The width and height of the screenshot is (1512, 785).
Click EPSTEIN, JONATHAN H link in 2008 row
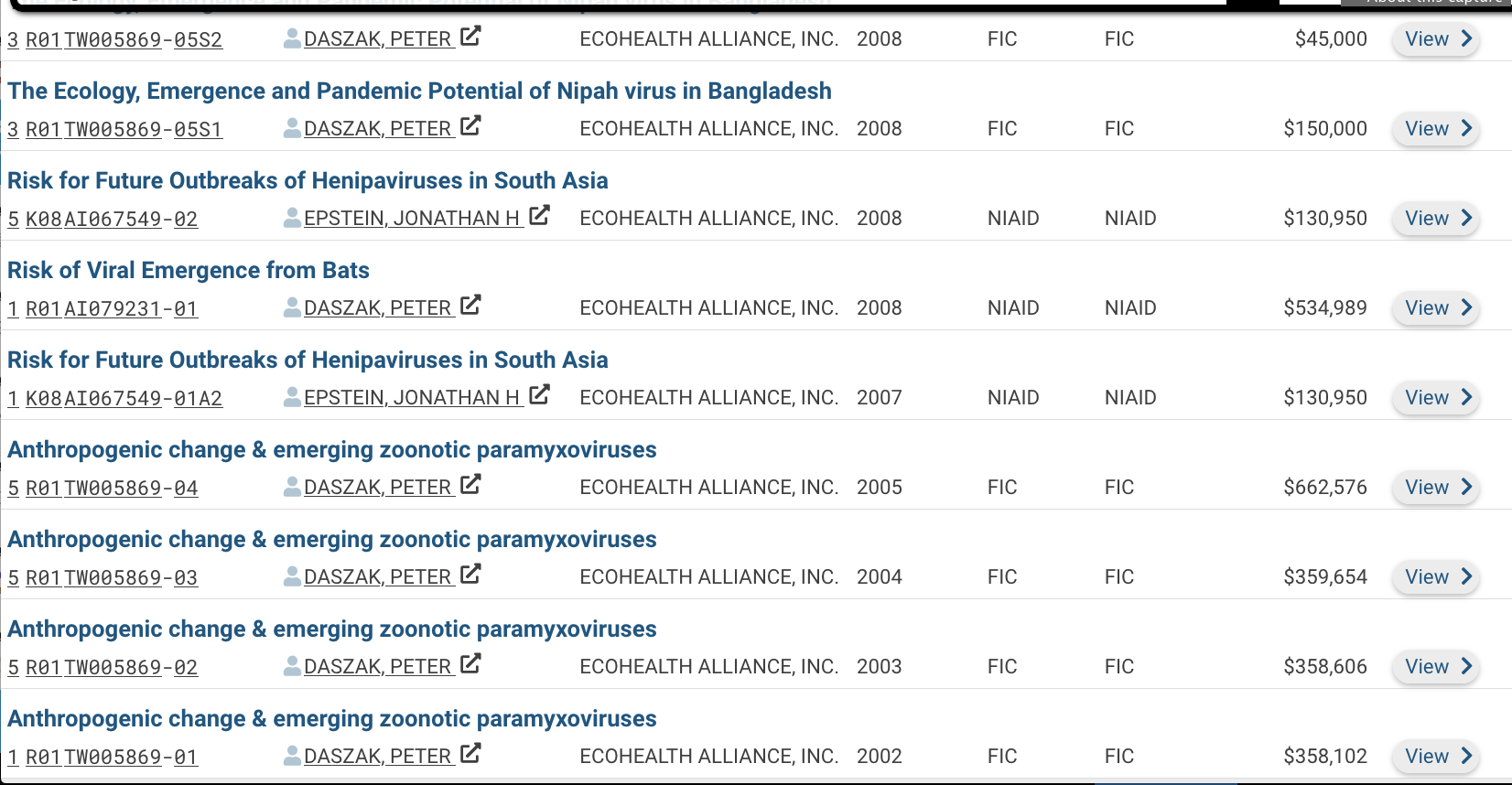tap(412, 219)
